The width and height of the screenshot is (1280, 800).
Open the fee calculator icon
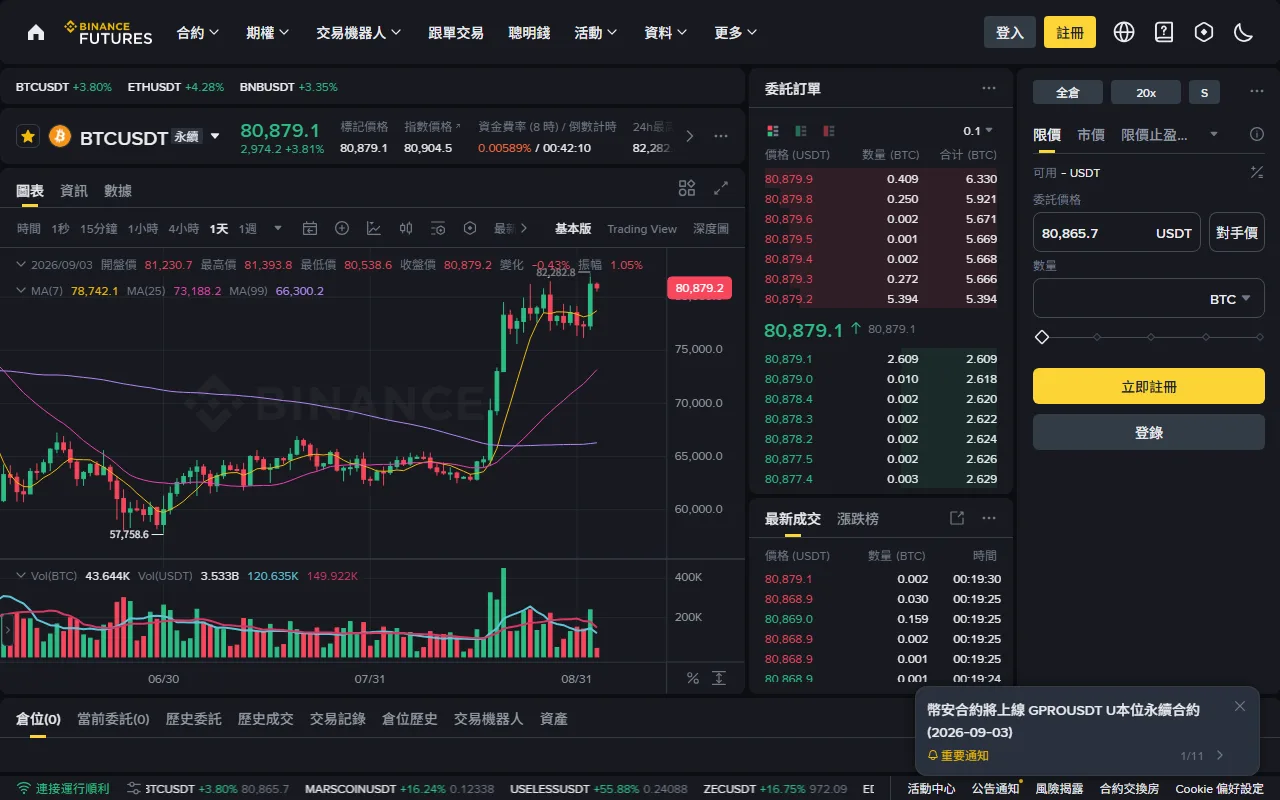pyautogui.click(x=1257, y=172)
